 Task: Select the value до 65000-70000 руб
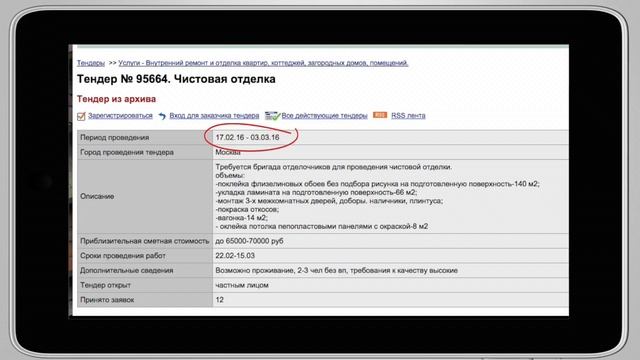point(249,241)
